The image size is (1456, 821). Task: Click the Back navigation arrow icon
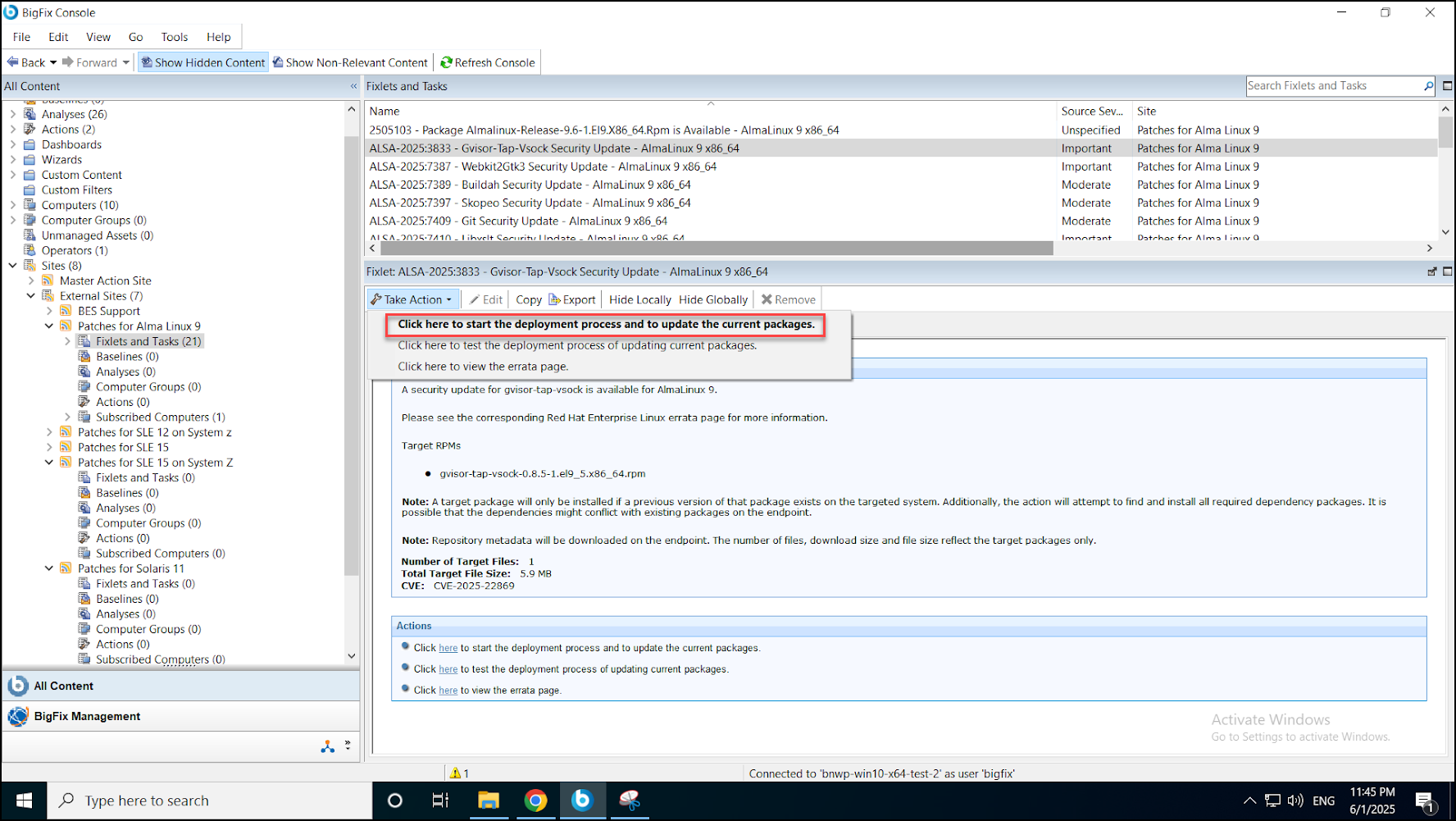coord(13,62)
